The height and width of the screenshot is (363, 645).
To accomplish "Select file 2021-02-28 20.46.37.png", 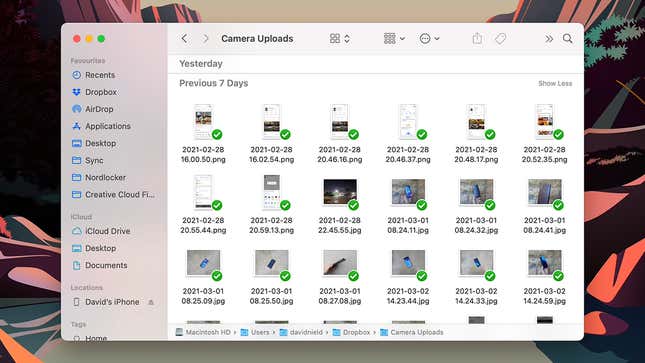I will [408, 134].
